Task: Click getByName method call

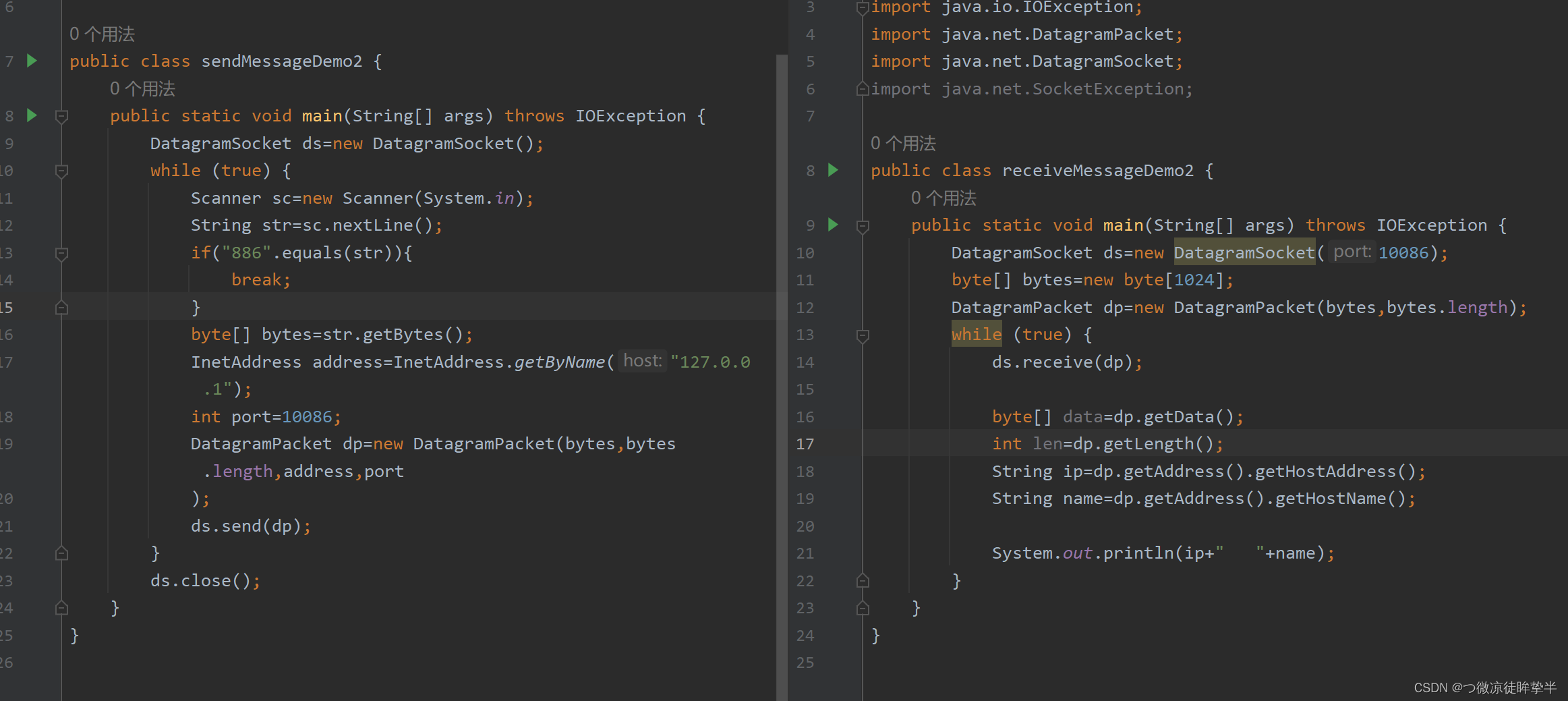Action: click(560, 362)
